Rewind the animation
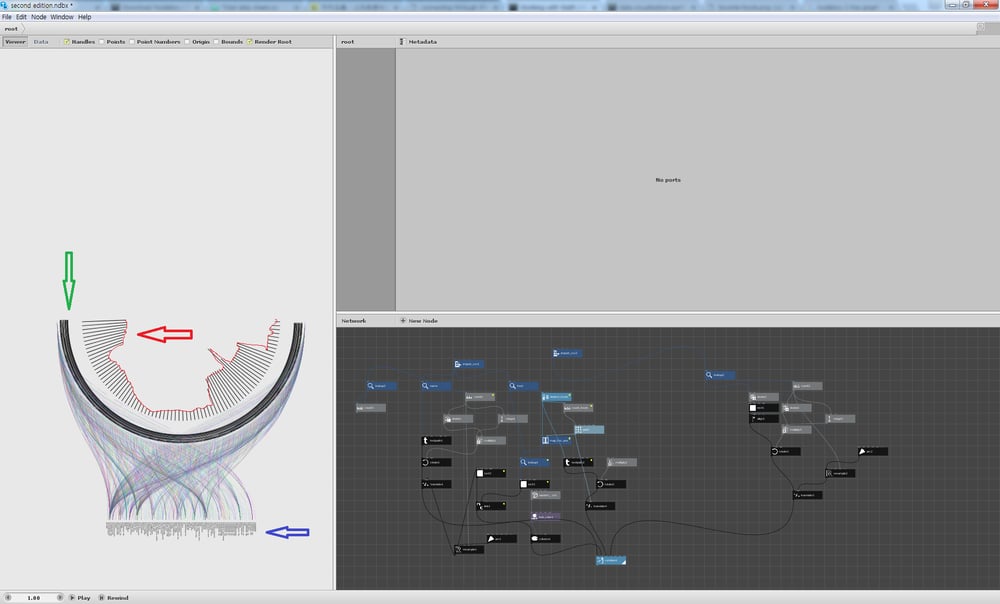 click(114, 598)
